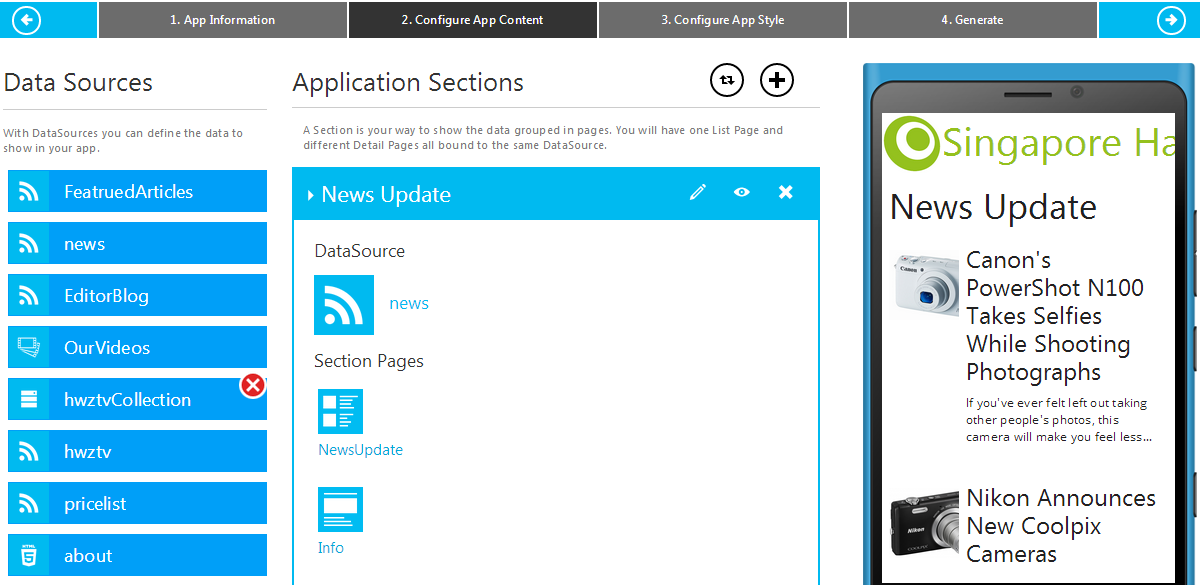Click the Canon PowerShot thumbnail in preview
The width and height of the screenshot is (1200, 585).
coord(924,285)
